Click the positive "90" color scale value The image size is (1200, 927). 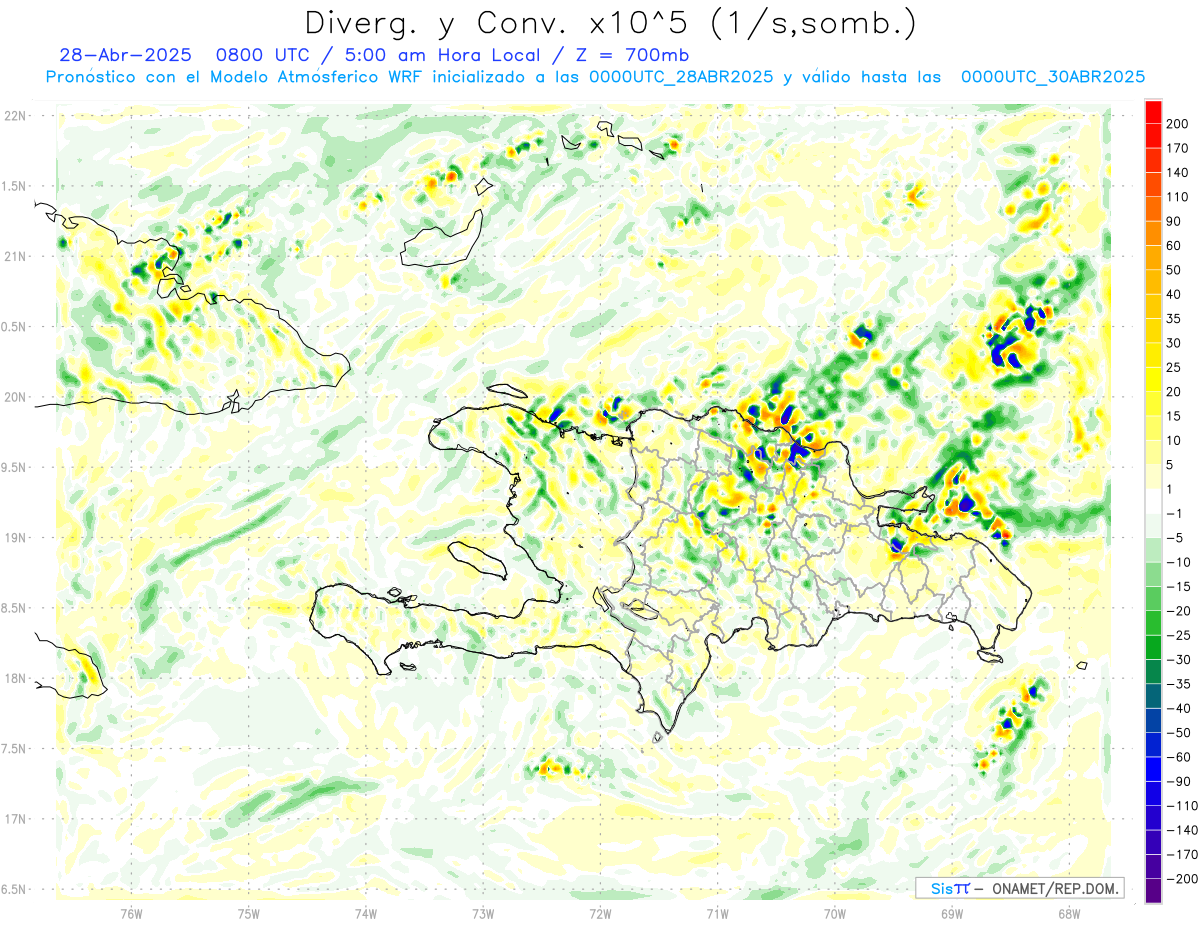click(1175, 221)
